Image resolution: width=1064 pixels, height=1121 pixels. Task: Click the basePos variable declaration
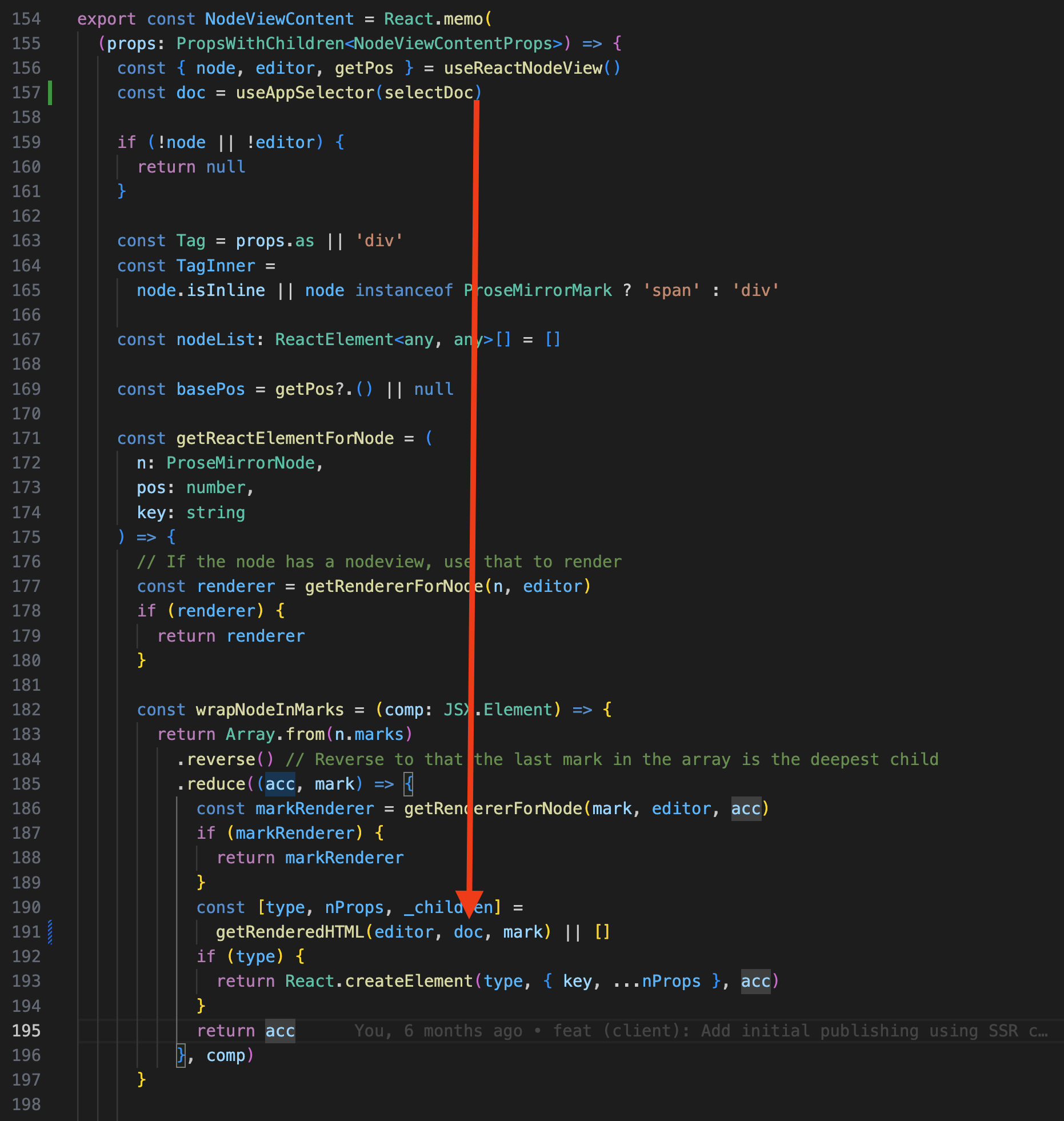point(210,389)
